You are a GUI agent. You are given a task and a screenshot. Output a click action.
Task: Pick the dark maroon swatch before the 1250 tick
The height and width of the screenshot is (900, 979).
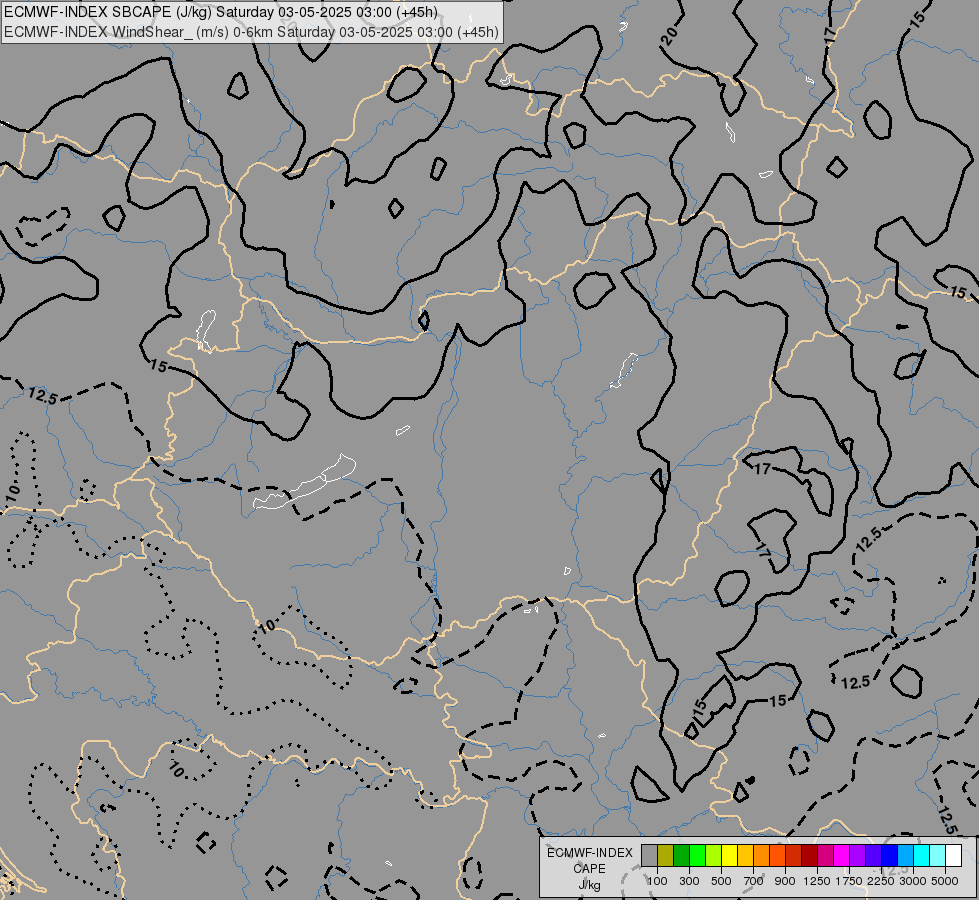click(x=809, y=856)
